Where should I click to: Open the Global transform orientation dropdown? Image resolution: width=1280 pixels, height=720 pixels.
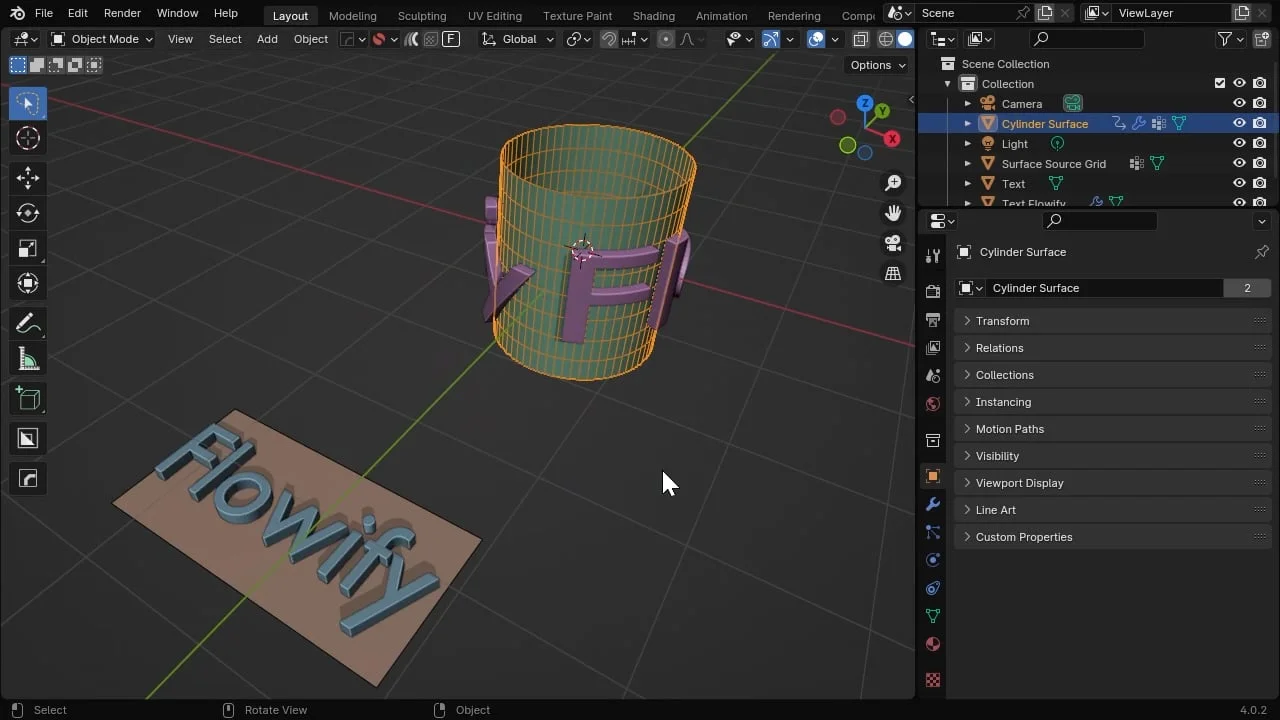click(x=518, y=39)
